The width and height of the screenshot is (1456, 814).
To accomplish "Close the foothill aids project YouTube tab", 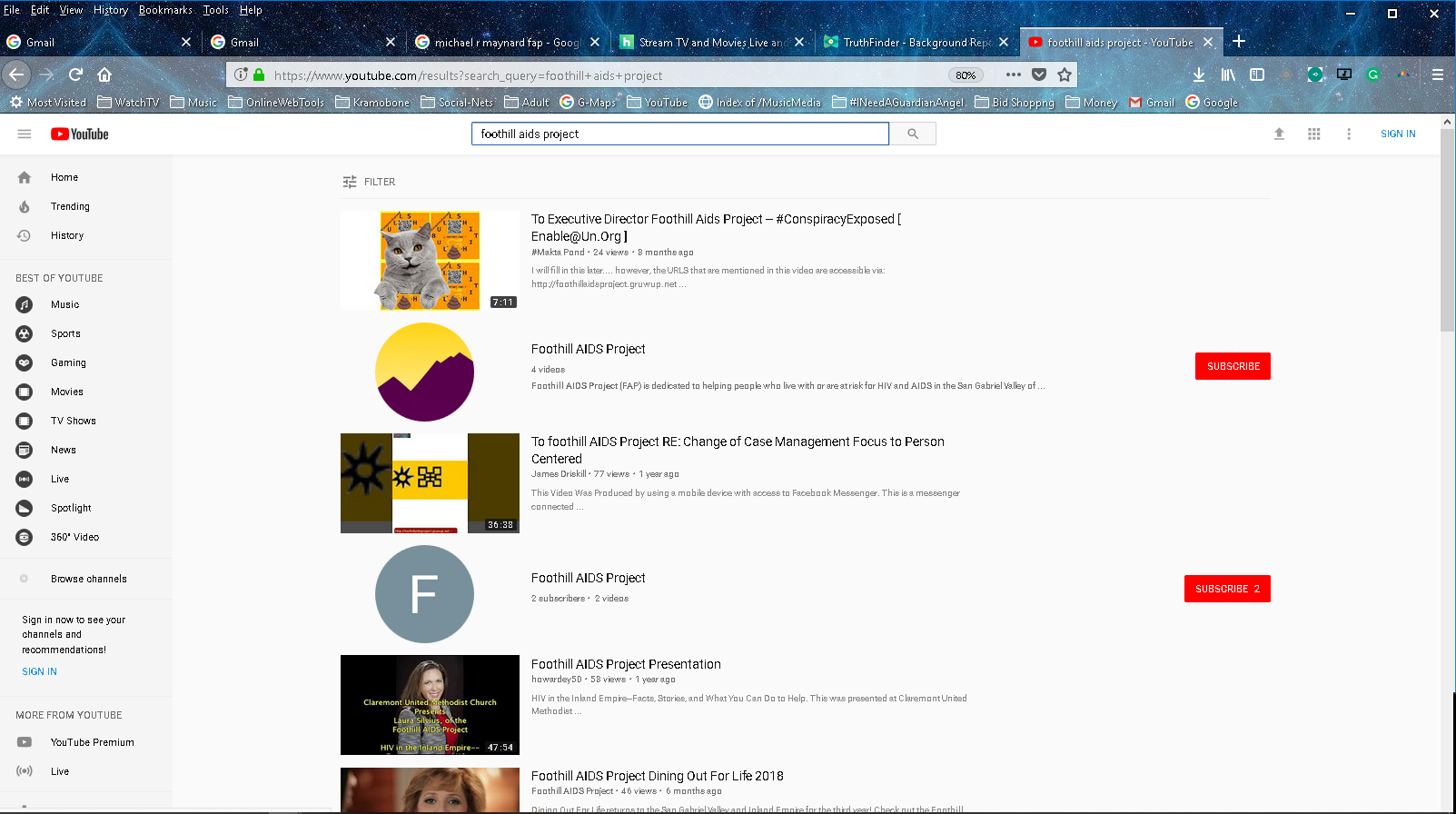I will click(1208, 42).
